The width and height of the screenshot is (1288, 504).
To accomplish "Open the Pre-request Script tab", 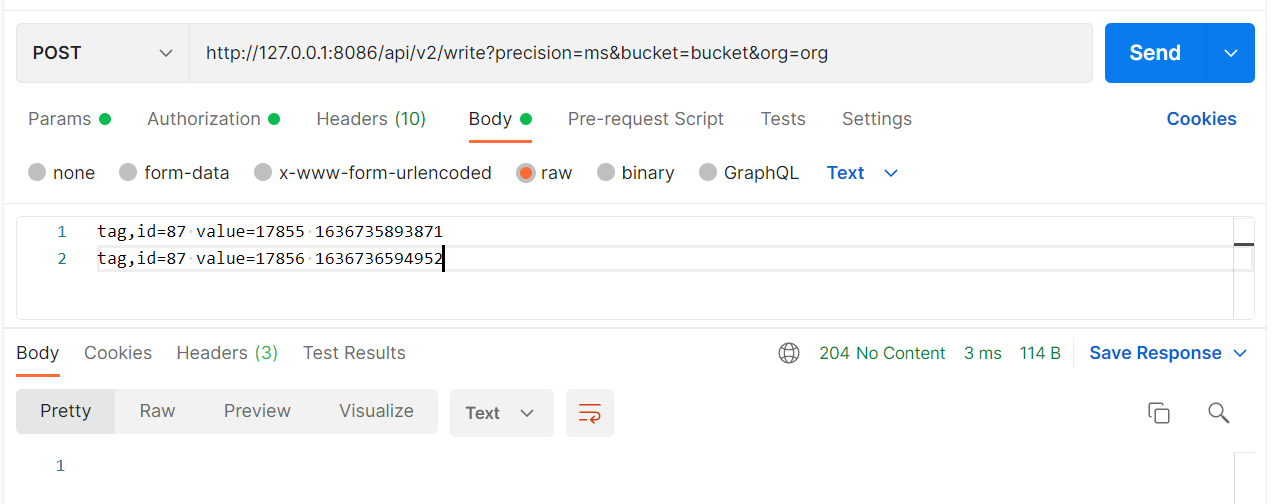I will coord(645,119).
